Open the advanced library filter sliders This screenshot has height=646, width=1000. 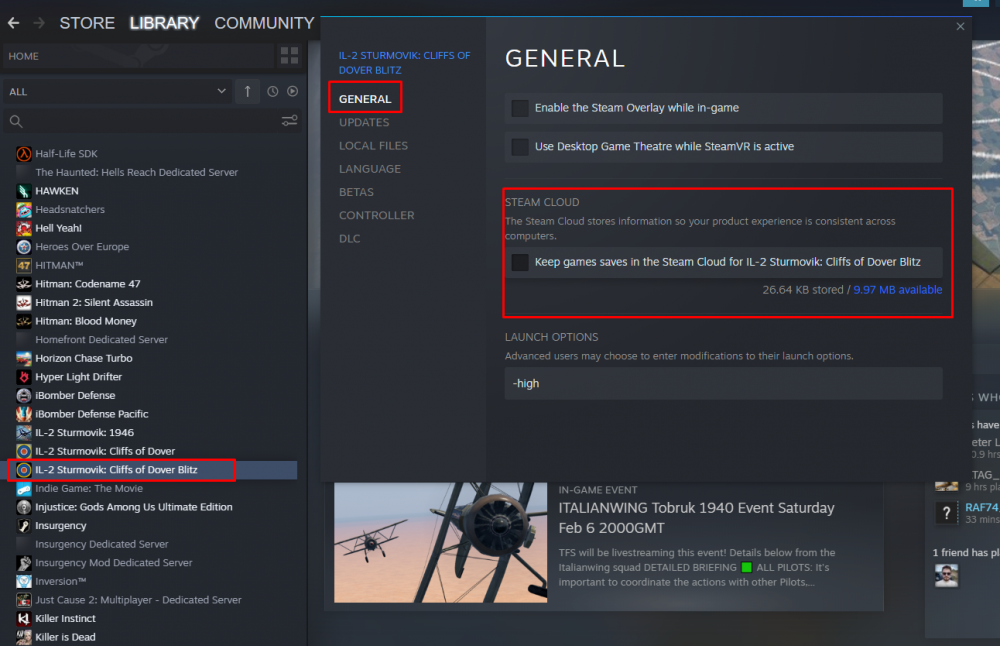pyautogui.click(x=289, y=120)
